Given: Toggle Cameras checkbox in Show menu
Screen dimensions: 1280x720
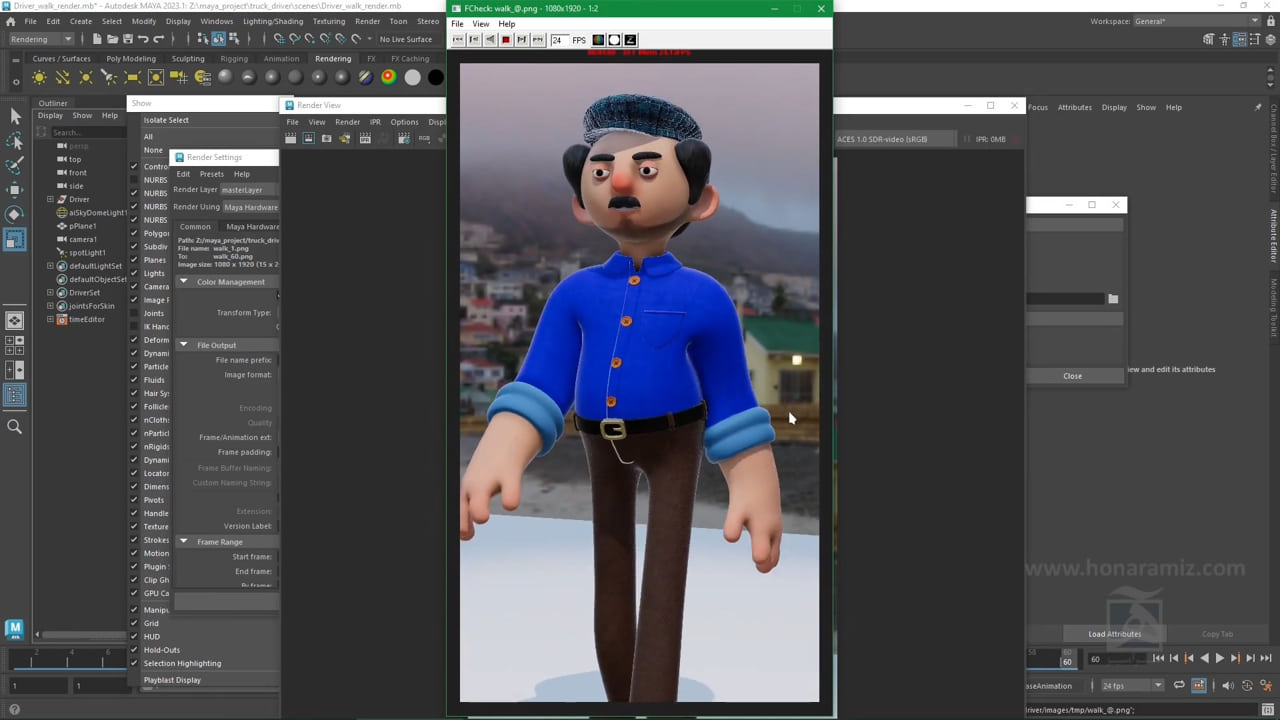Looking at the screenshot, I should click(134, 287).
